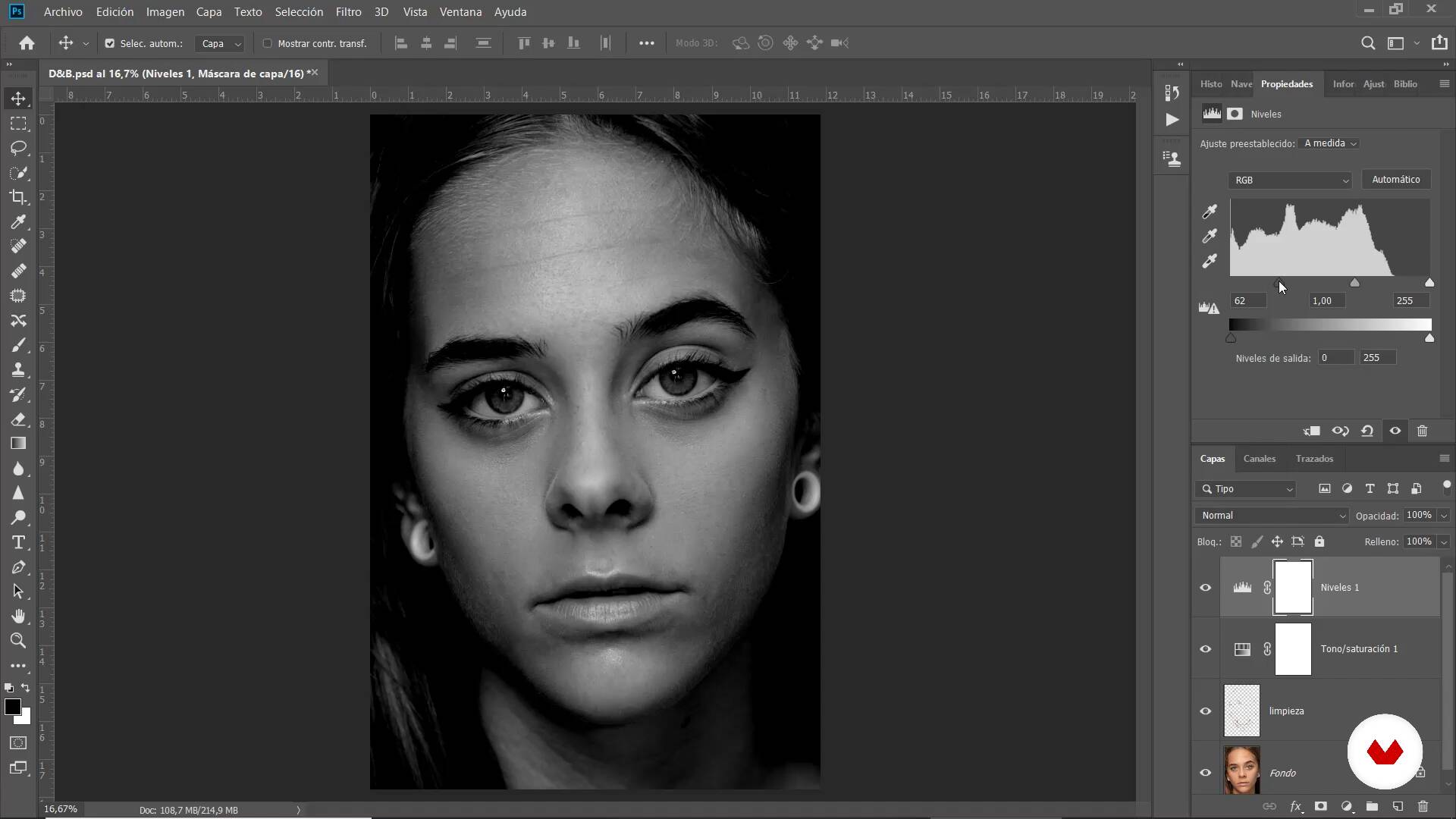Create new fill or adjustment layer

1347,807
